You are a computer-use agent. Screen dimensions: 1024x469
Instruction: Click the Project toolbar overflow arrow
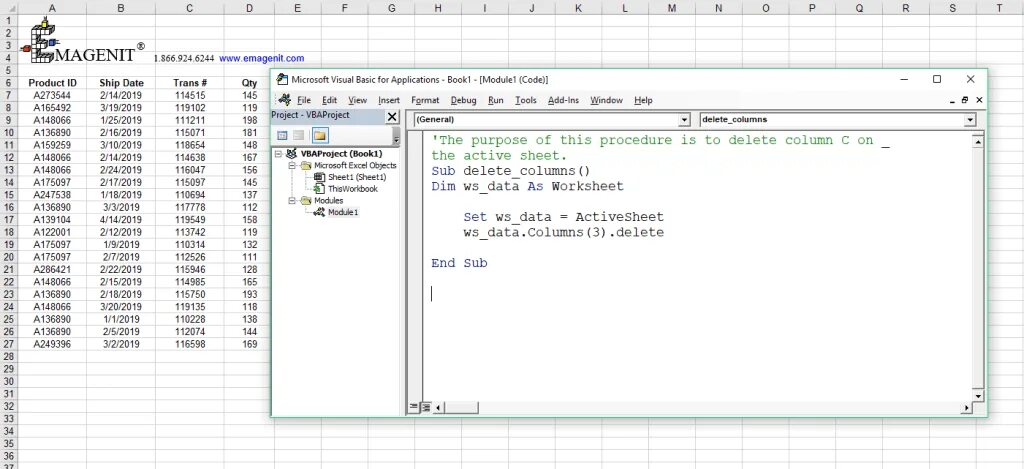[x=396, y=136]
